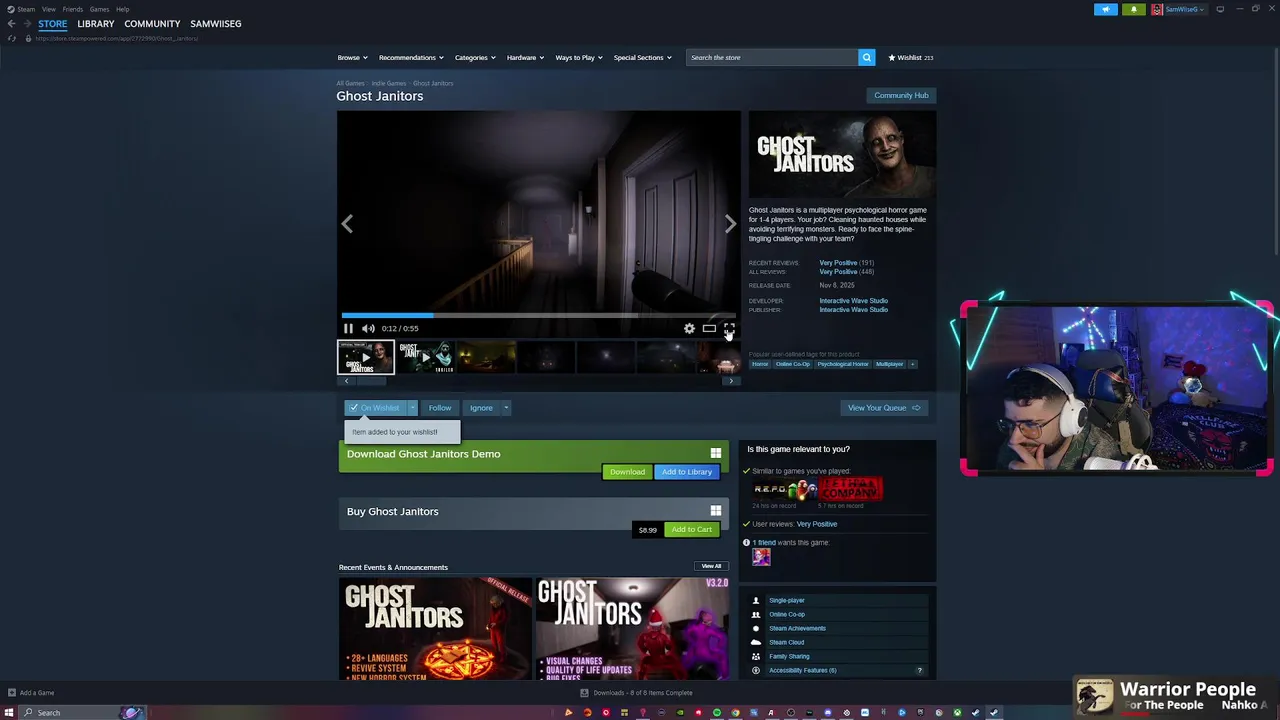The height and width of the screenshot is (720, 1280).
Task: Click the Single-player feature icon
Action: (756, 600)
